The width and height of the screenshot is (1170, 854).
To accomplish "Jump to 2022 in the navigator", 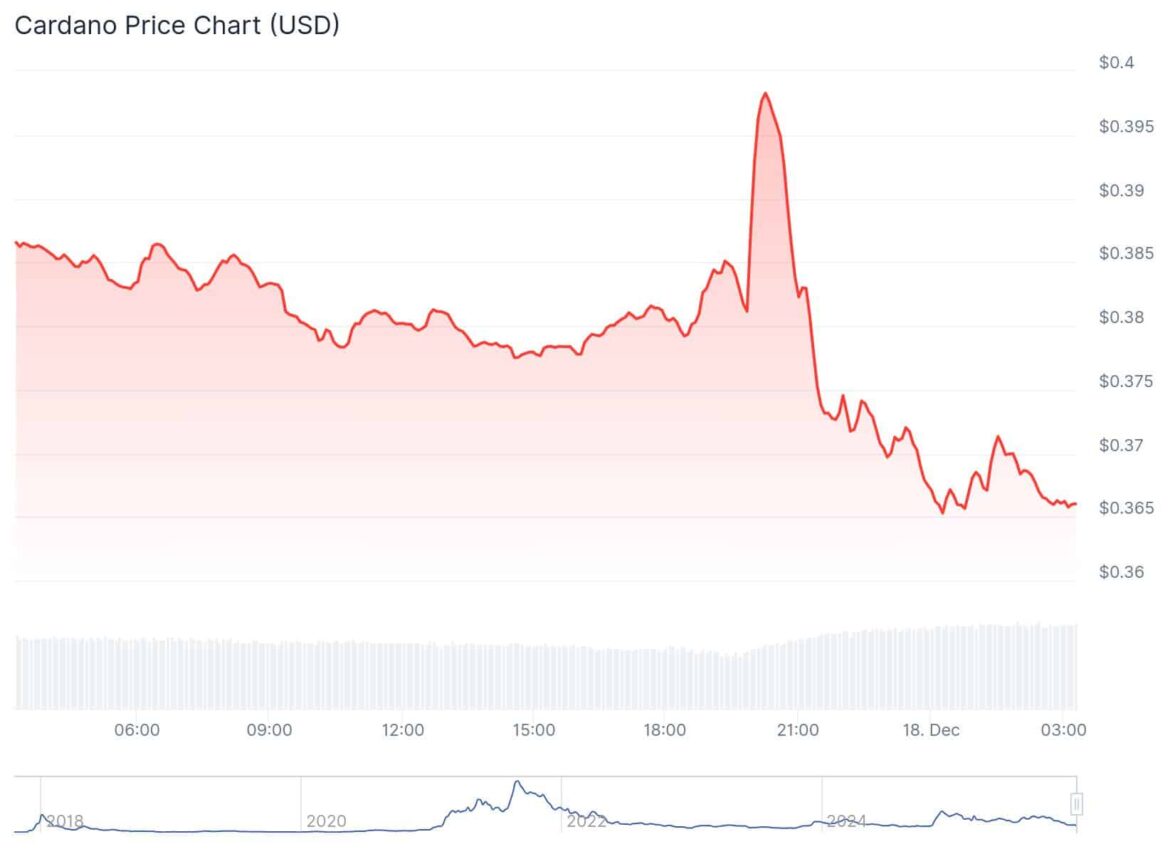I will click(586, 821).
